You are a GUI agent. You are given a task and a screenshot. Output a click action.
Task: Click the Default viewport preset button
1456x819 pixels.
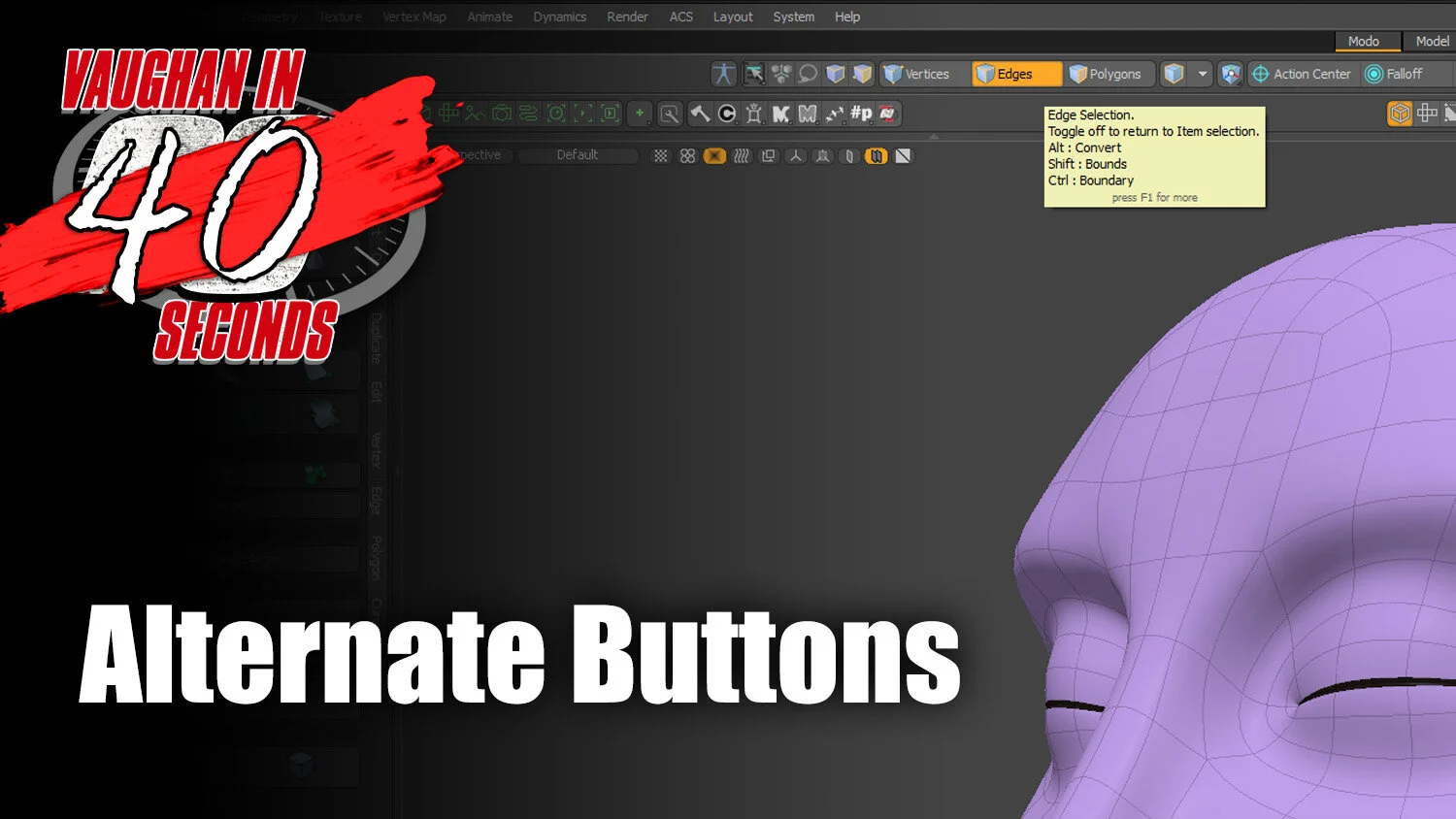click(x=579, y=154)
